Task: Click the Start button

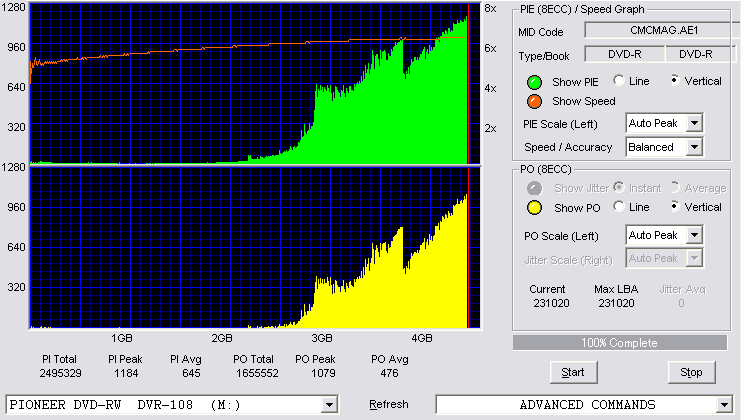Action: 574,373
